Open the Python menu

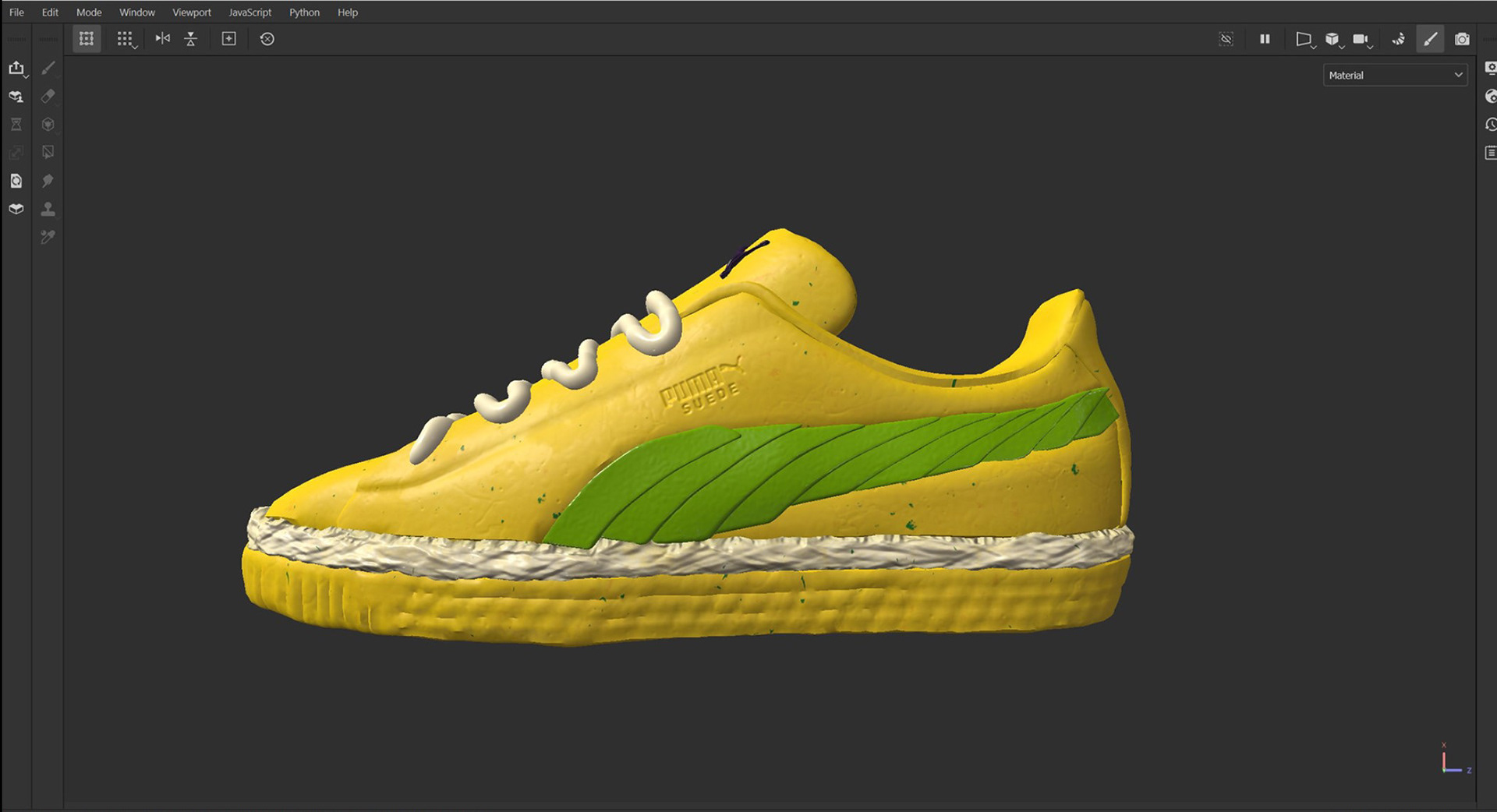(x=305, y=12)
